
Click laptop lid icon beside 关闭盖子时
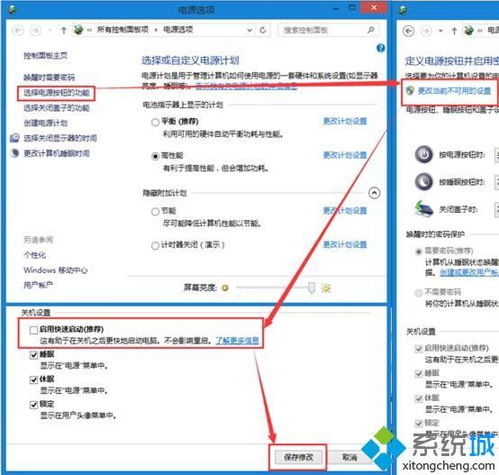[424, 209]
